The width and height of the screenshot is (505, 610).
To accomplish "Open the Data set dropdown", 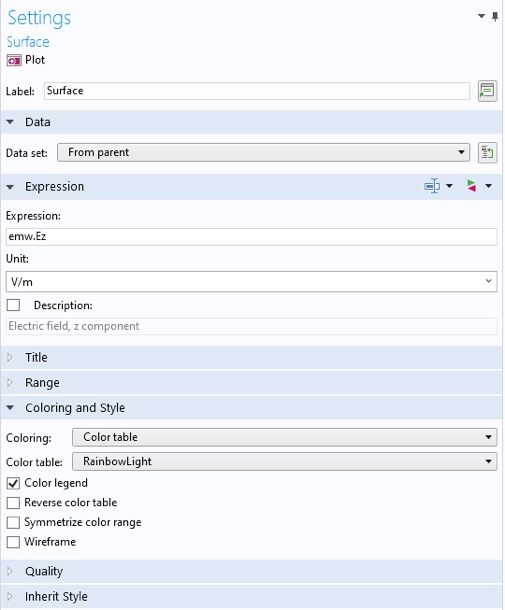I will pyautogui.click(x=263, y=152).
